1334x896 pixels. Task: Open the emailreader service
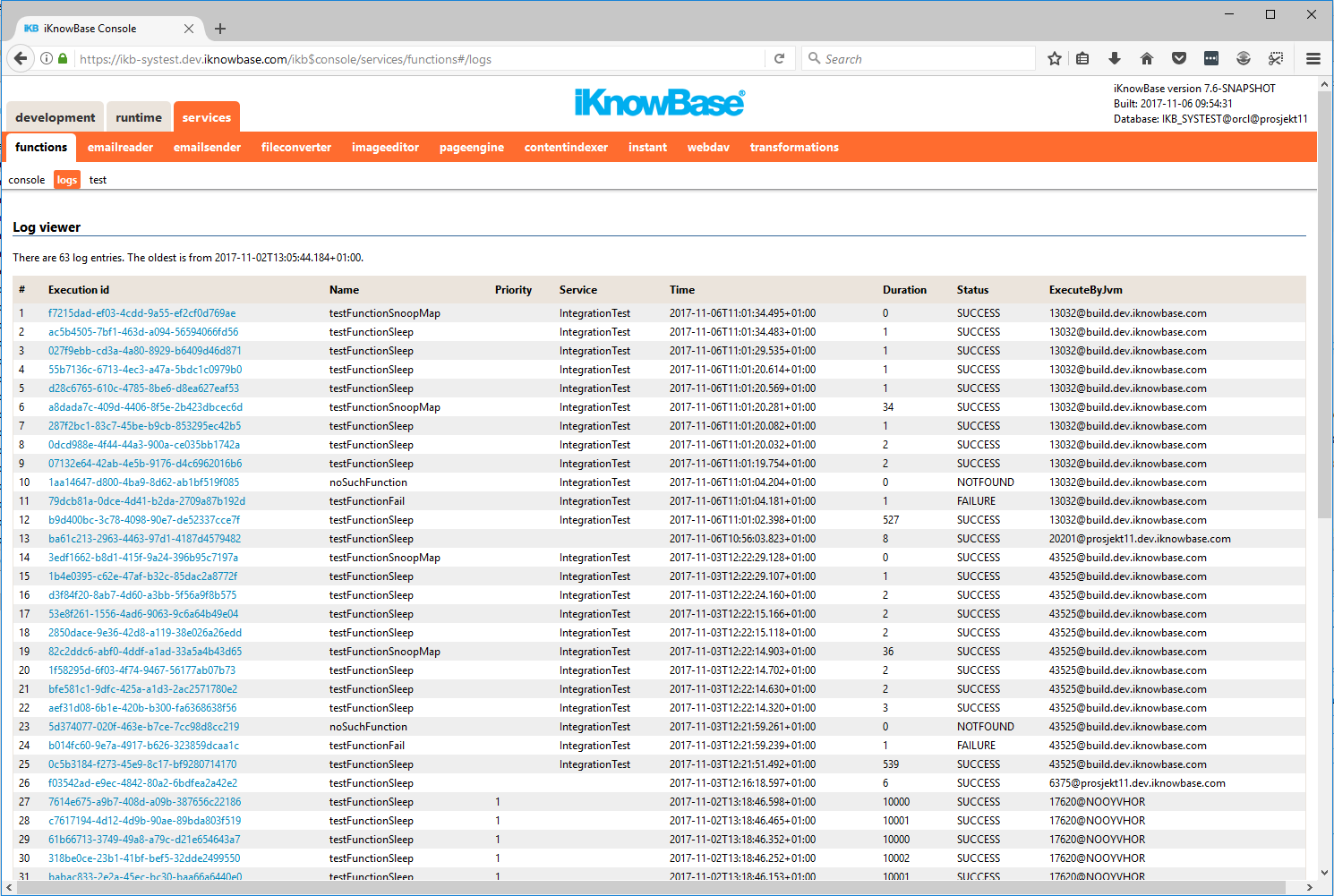tap(120, 148)
